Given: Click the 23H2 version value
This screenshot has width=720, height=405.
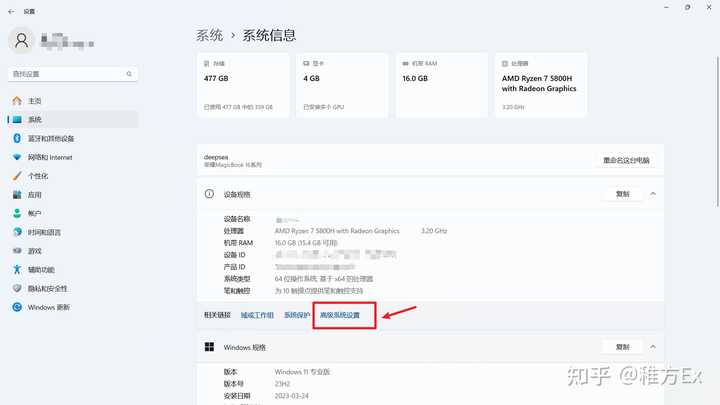Looking at the screenshot, I should coord(282,384).
